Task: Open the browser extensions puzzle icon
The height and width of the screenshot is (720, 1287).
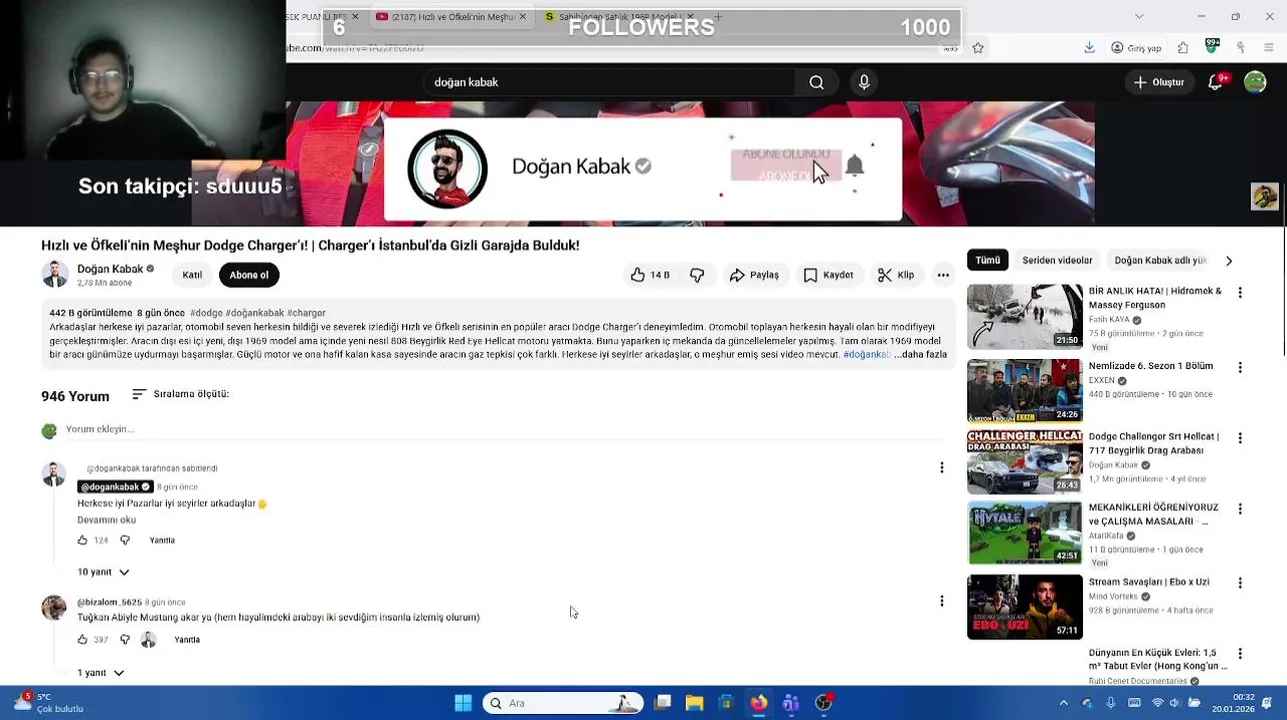Action: 1183,47
